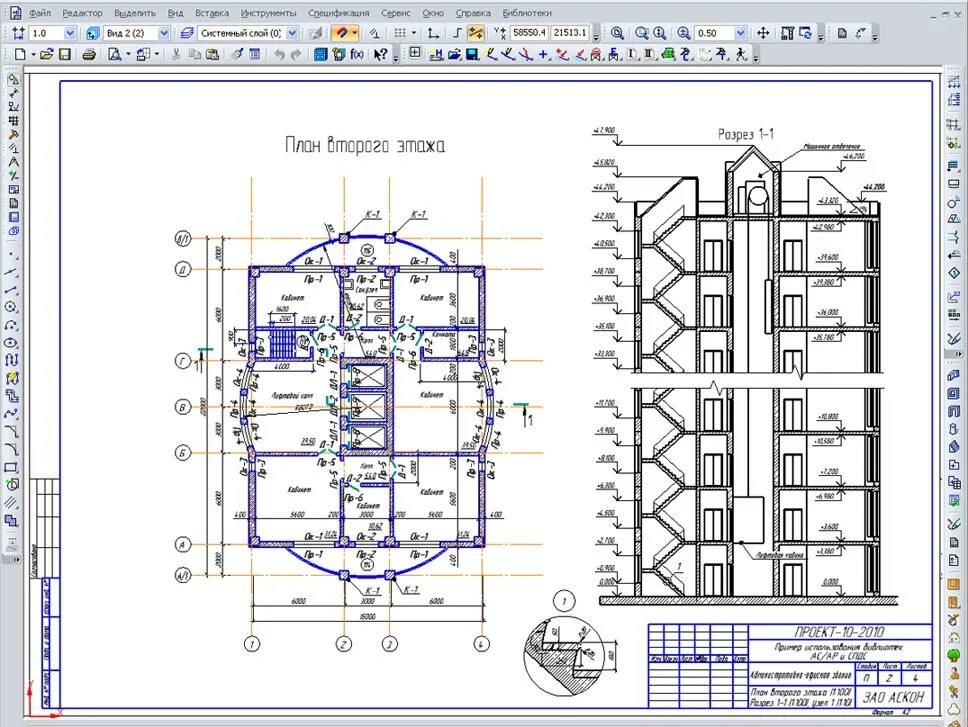Image resolution: width=968 pixels, height=727 pixels.
Task: Toggle grid display
Action: (x=400, y=33)
